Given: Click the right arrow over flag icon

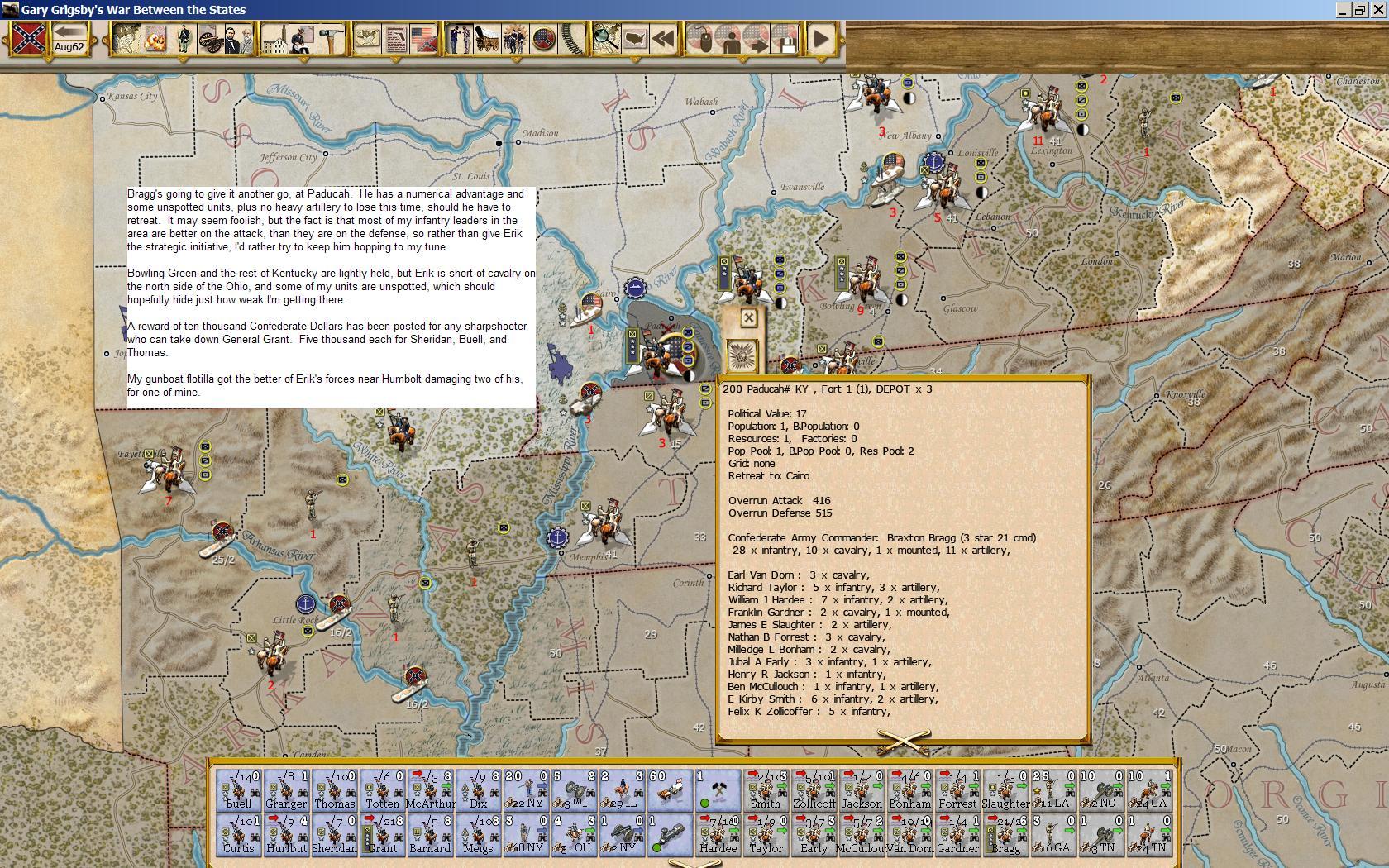Looking at the screenshot, I should pyautogui.click(x=757, y=39).
